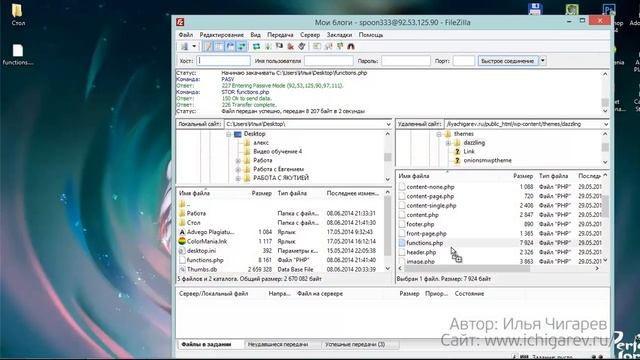The image size is (640, 360).
Task: Focus the Имя пользователя input field
Action: point(329,61)
